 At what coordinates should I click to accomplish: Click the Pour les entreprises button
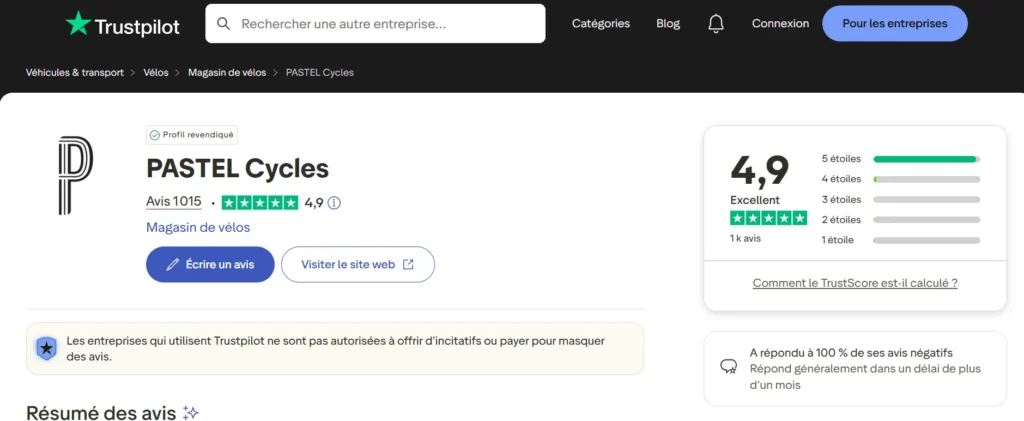tap(895, 23)
